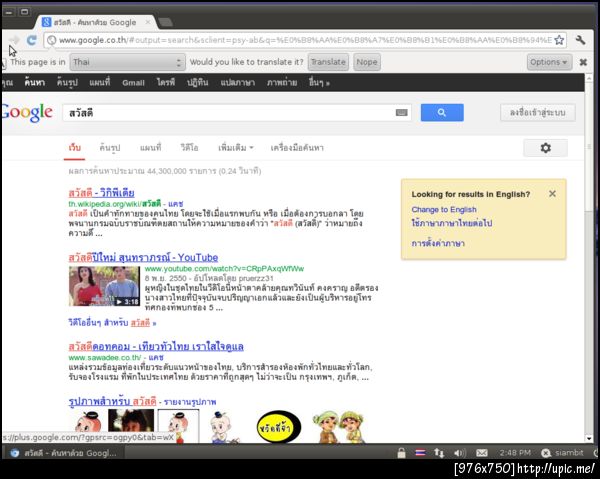This screenshot has width=600, height=479.
Task: Reload the page with the refresh icon
Action: 31,40
